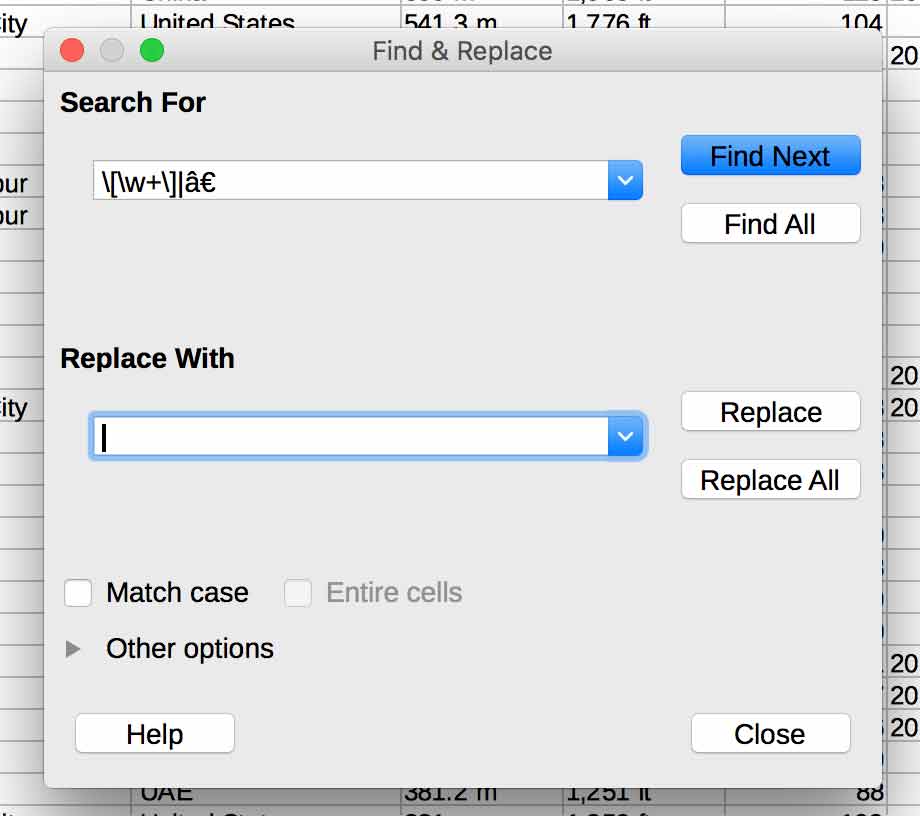Click the Find All button

click(x=770, y=224)
